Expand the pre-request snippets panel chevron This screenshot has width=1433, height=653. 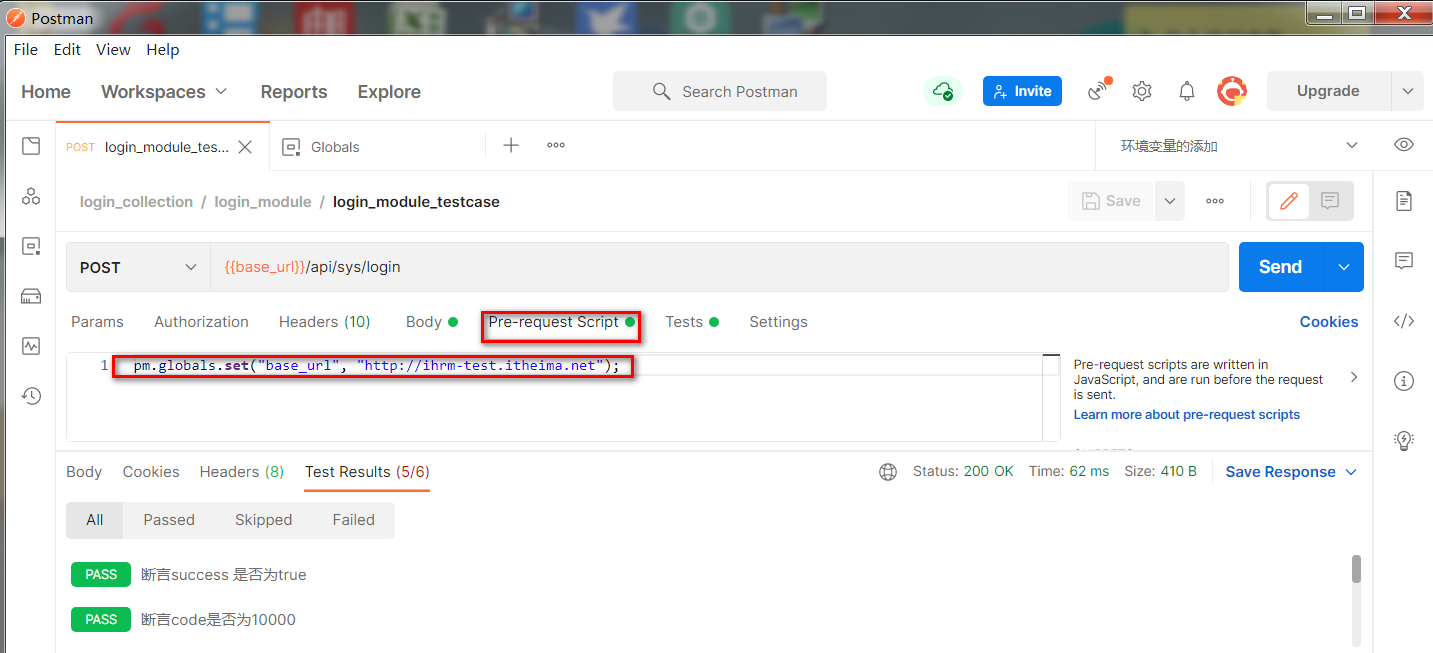point(1354,378)
